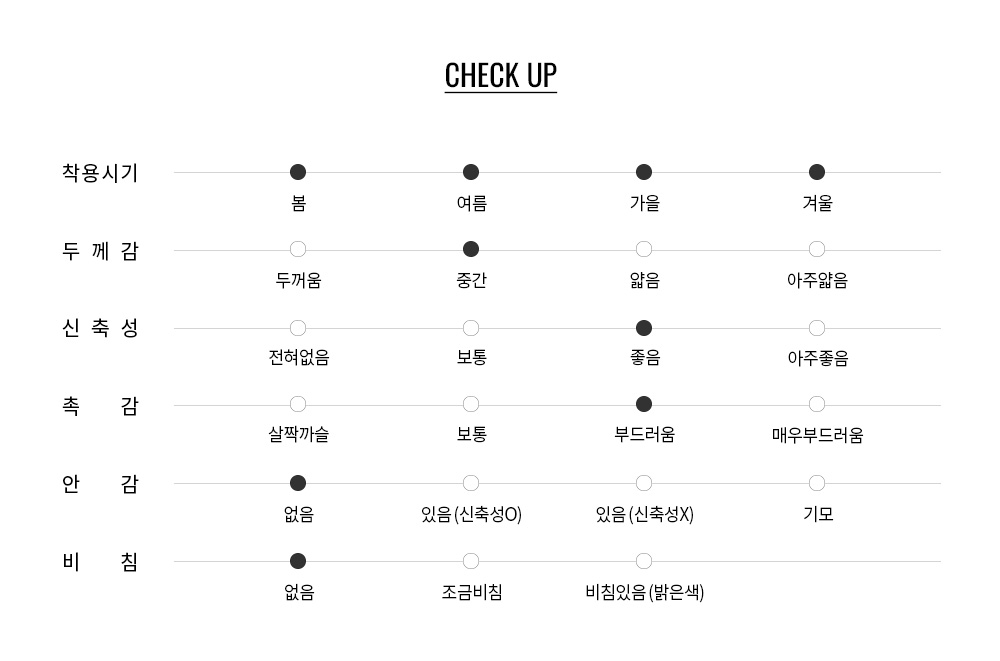The image size is (1000, 661).
Task: Pick the 살짝까슬 texture circle
Action: point(298,404)
